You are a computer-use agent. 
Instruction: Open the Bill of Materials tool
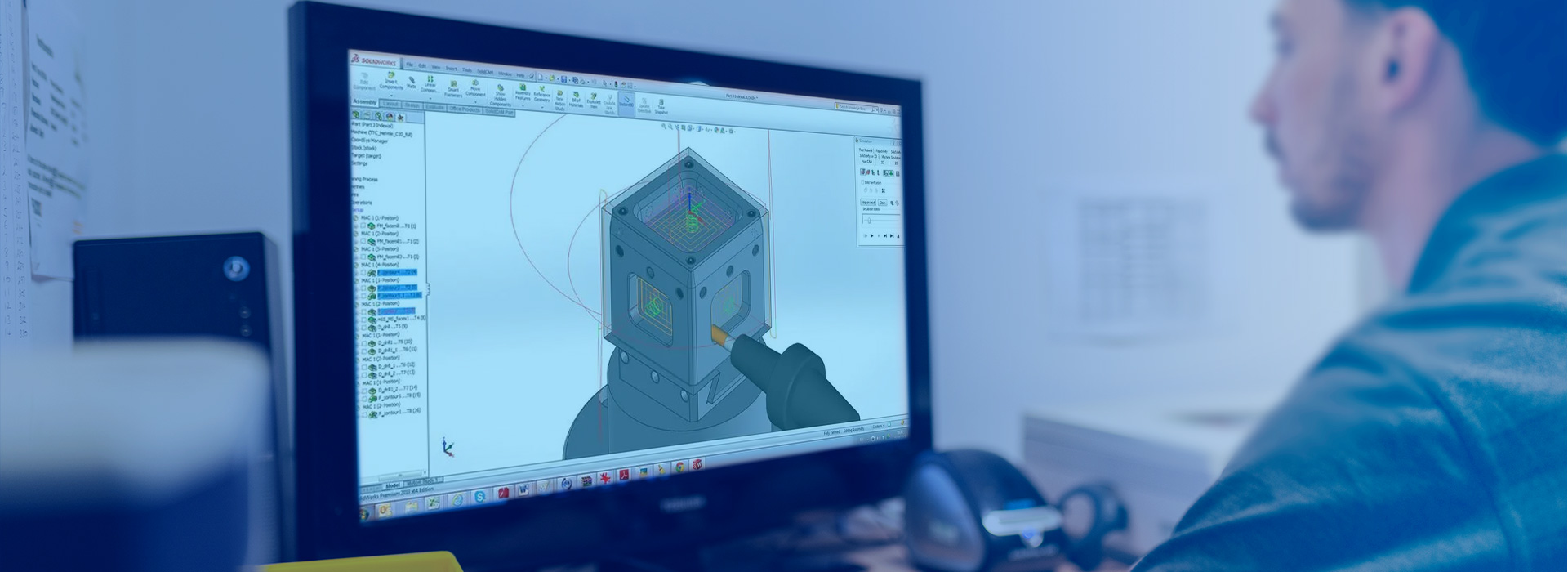click(x=576, y=100)
